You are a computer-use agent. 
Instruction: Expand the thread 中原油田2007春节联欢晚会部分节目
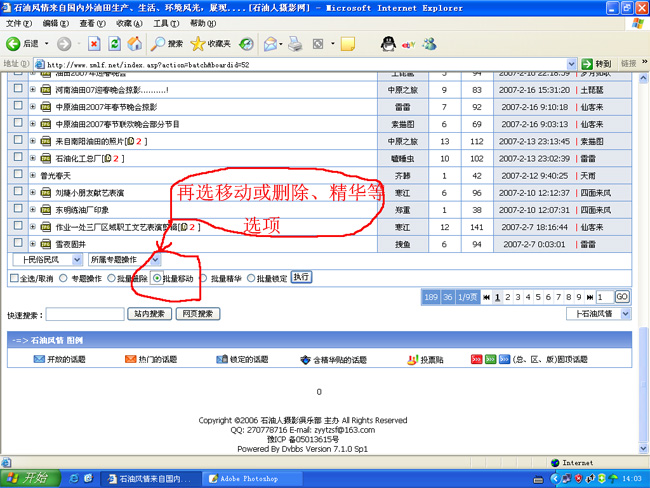pyautogui.click(x=33, y=124)
